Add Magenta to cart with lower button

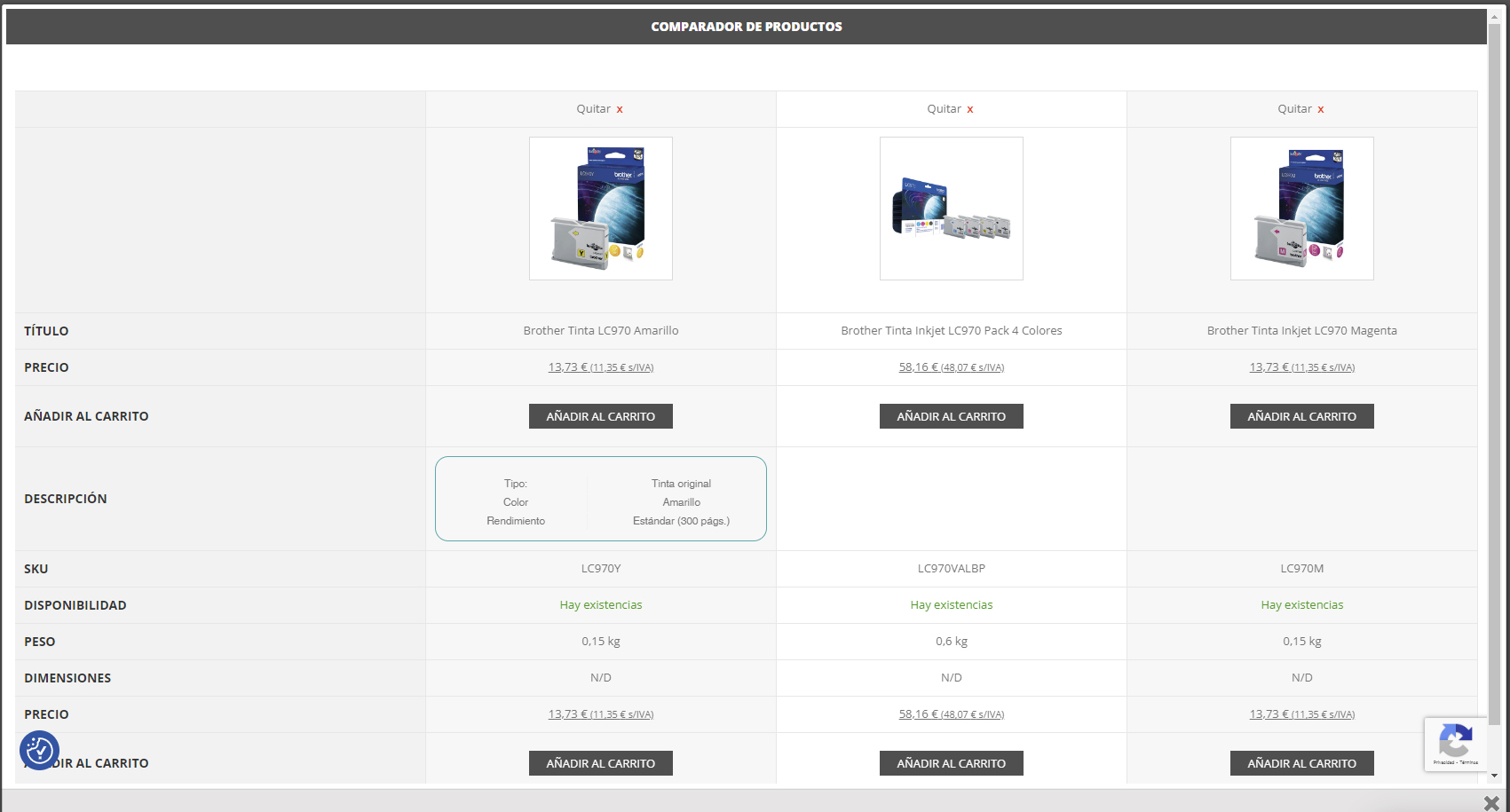[x=1302, y=763]
